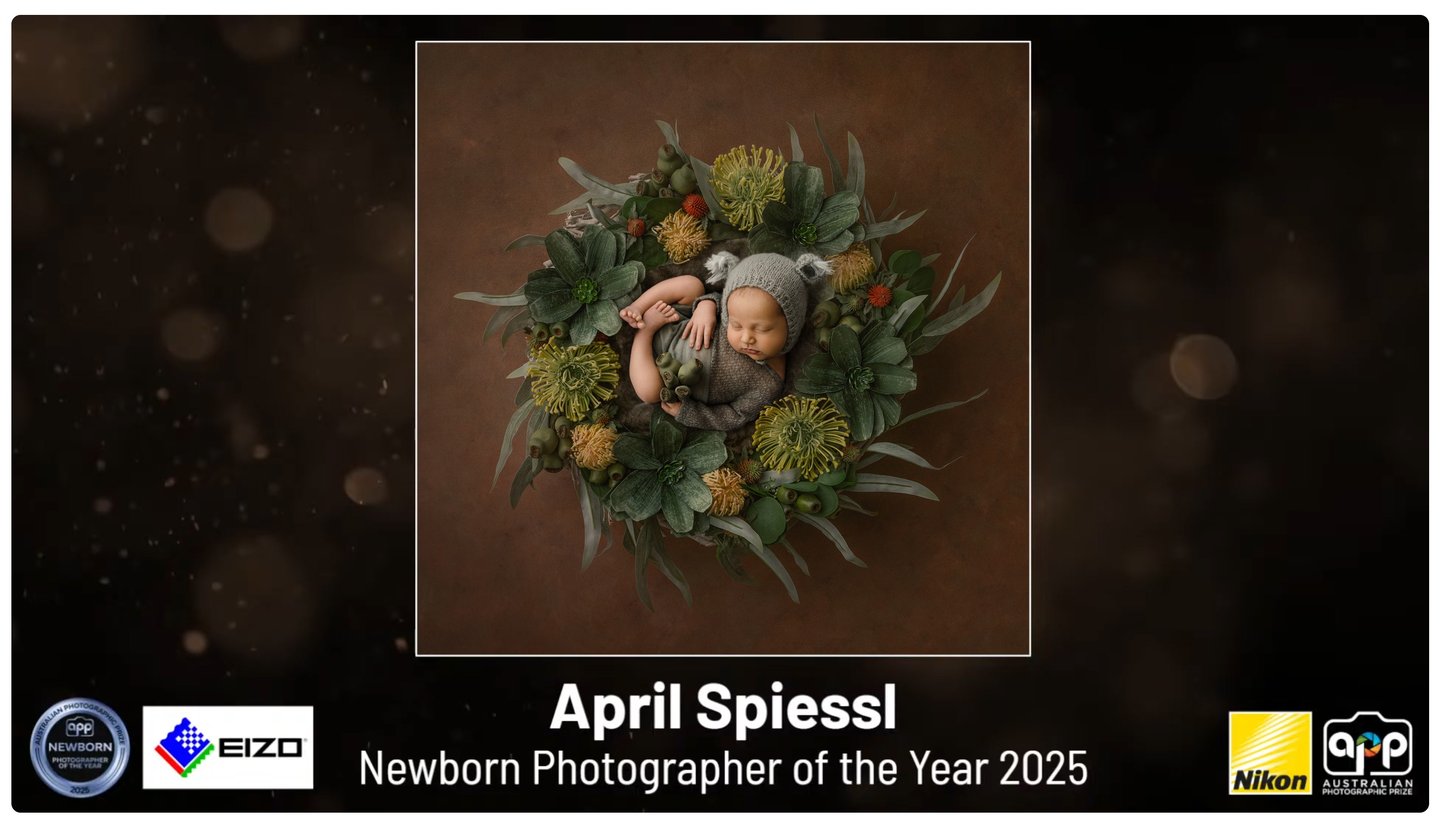Click the Newborn Photographer of the Year 2025 caption

[723, 768]
